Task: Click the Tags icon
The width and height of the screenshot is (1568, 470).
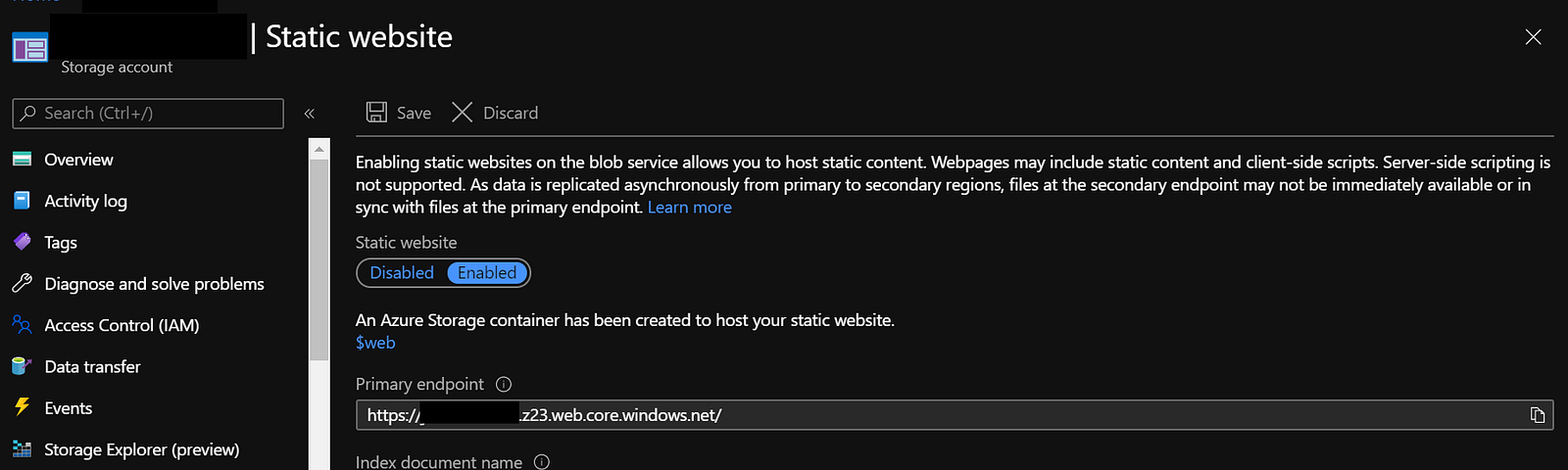Action: click(22, 242)
